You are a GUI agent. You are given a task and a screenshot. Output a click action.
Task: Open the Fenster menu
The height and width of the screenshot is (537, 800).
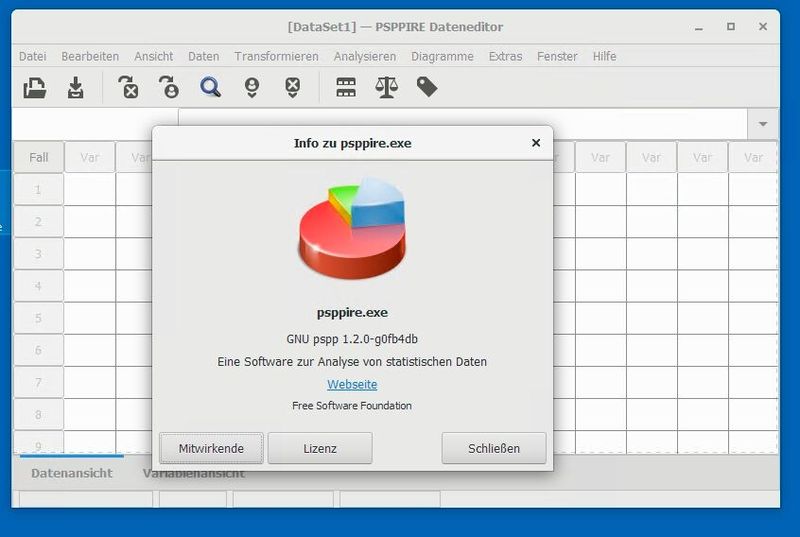[x=557, y=56]
